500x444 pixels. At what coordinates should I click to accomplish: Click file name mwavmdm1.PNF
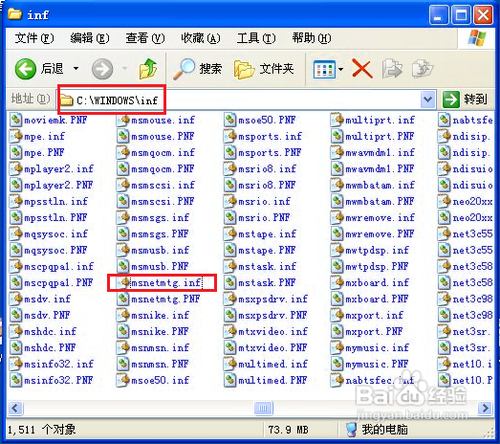(380, 169)
